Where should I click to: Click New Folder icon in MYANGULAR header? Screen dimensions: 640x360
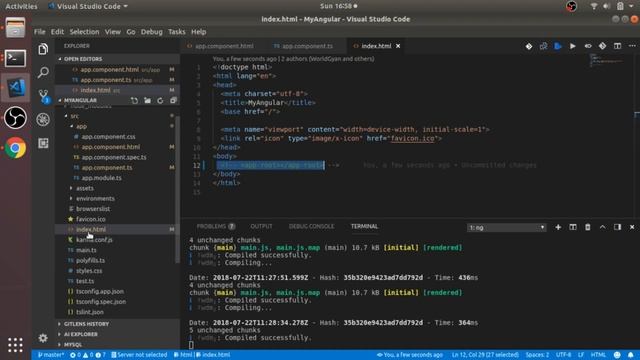pos(147,100)
